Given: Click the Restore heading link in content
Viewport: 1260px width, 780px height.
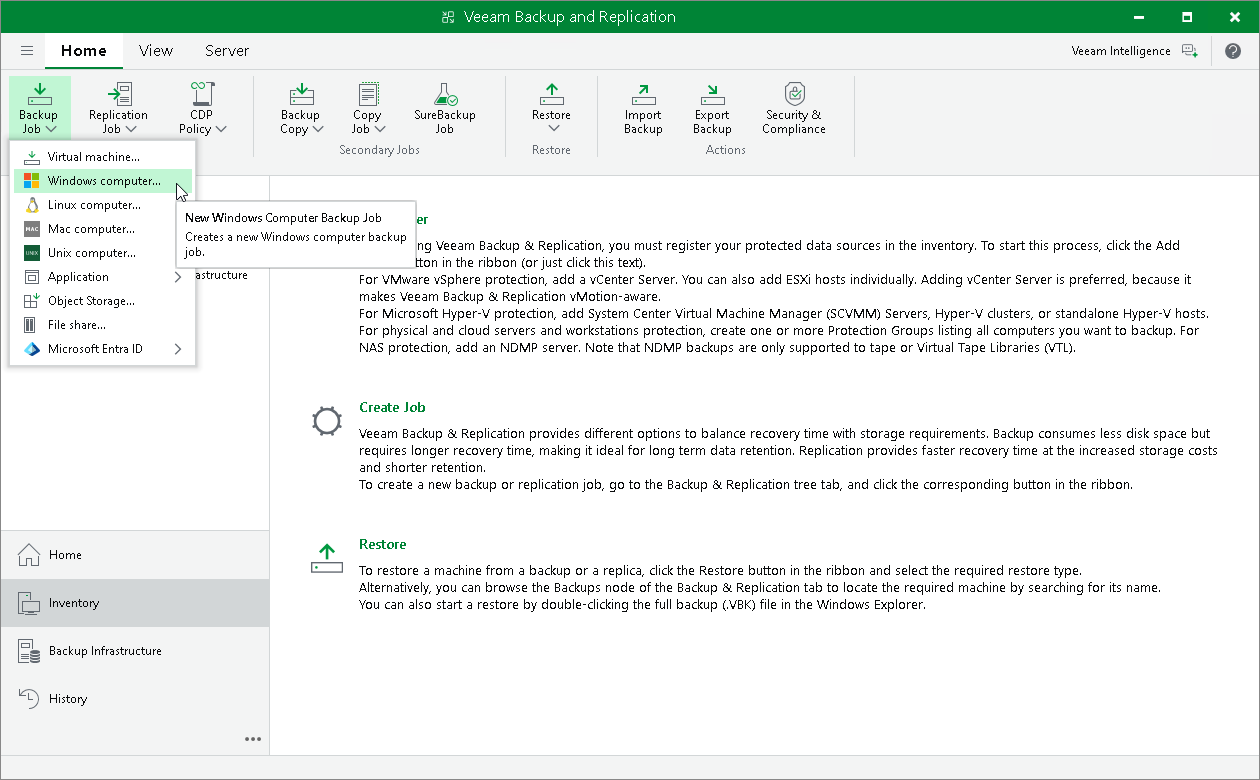Looking at the screenshot, I should (x=383, y=544).
